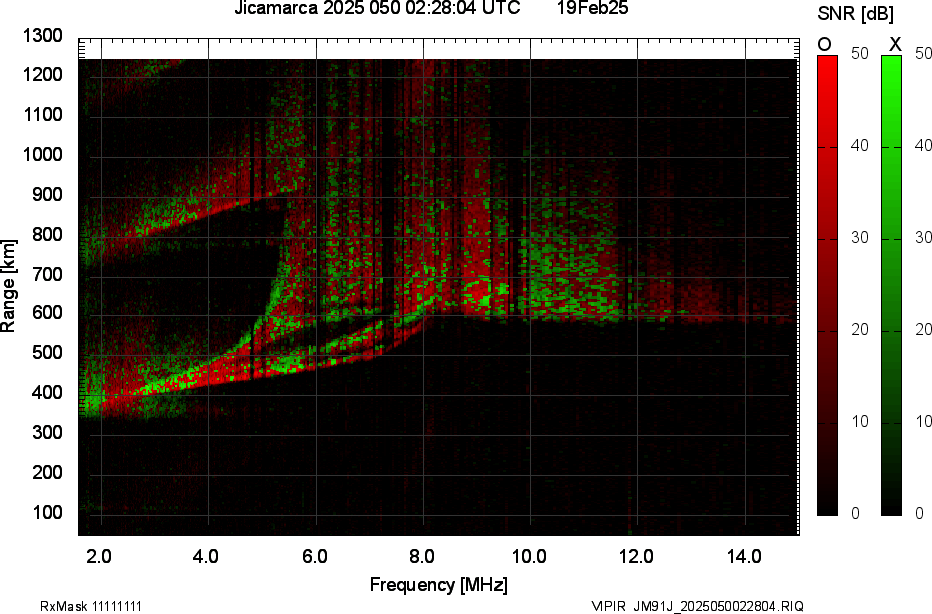Click the 100 range tick label

pos(48,512)
